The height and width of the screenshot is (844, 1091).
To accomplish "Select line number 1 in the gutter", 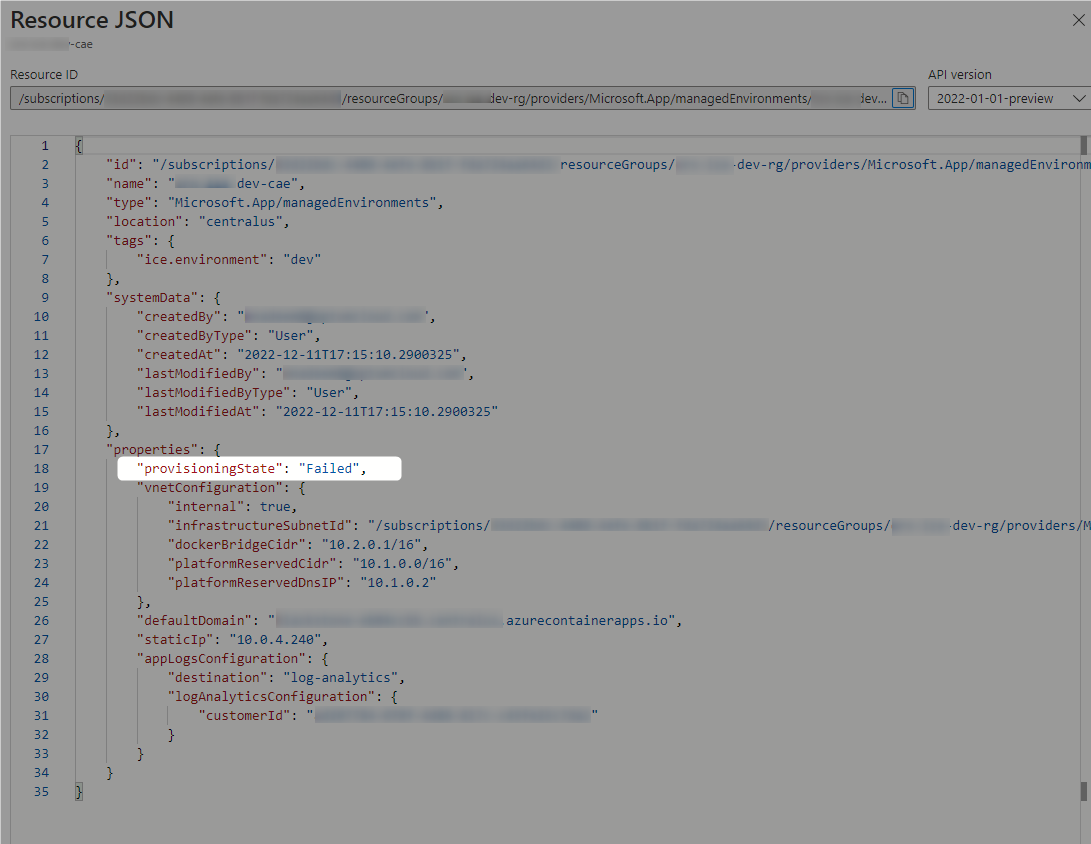I will (46, 144).
